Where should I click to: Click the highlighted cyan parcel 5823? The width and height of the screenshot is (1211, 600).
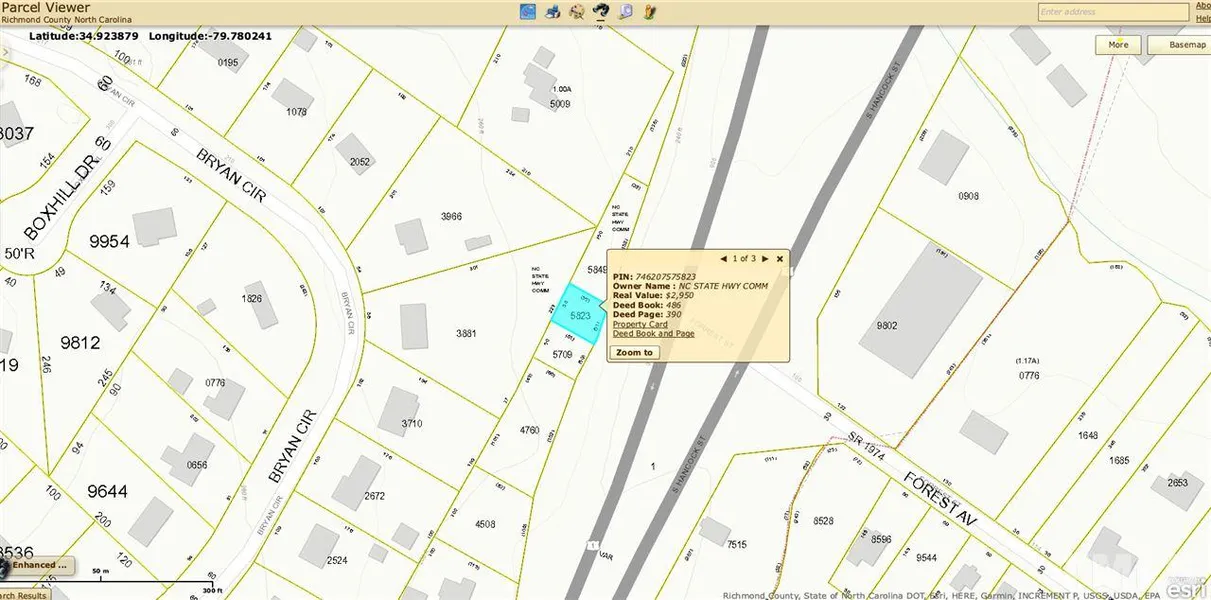(581, 314)
